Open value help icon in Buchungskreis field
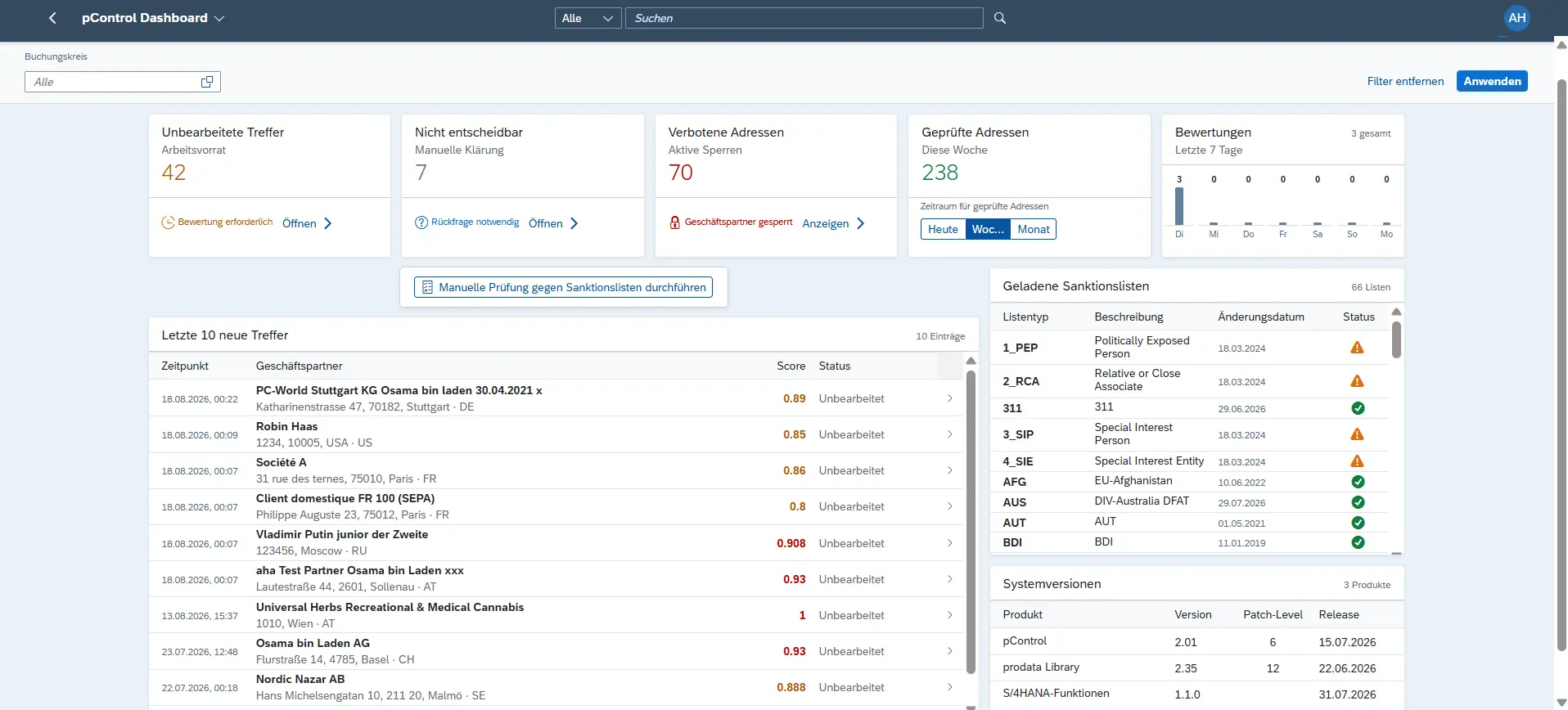 click(207, 82)
